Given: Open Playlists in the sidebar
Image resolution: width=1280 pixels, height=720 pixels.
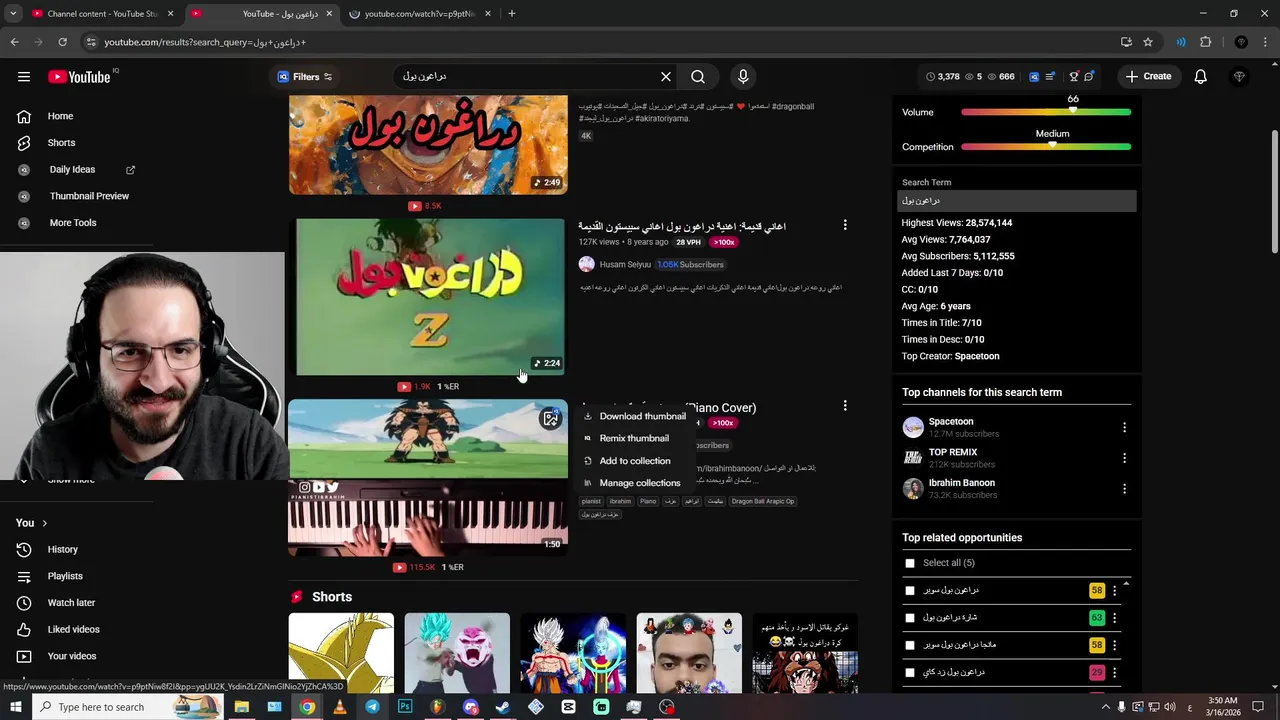Looking at the screenshot, I should pos(65,576).
